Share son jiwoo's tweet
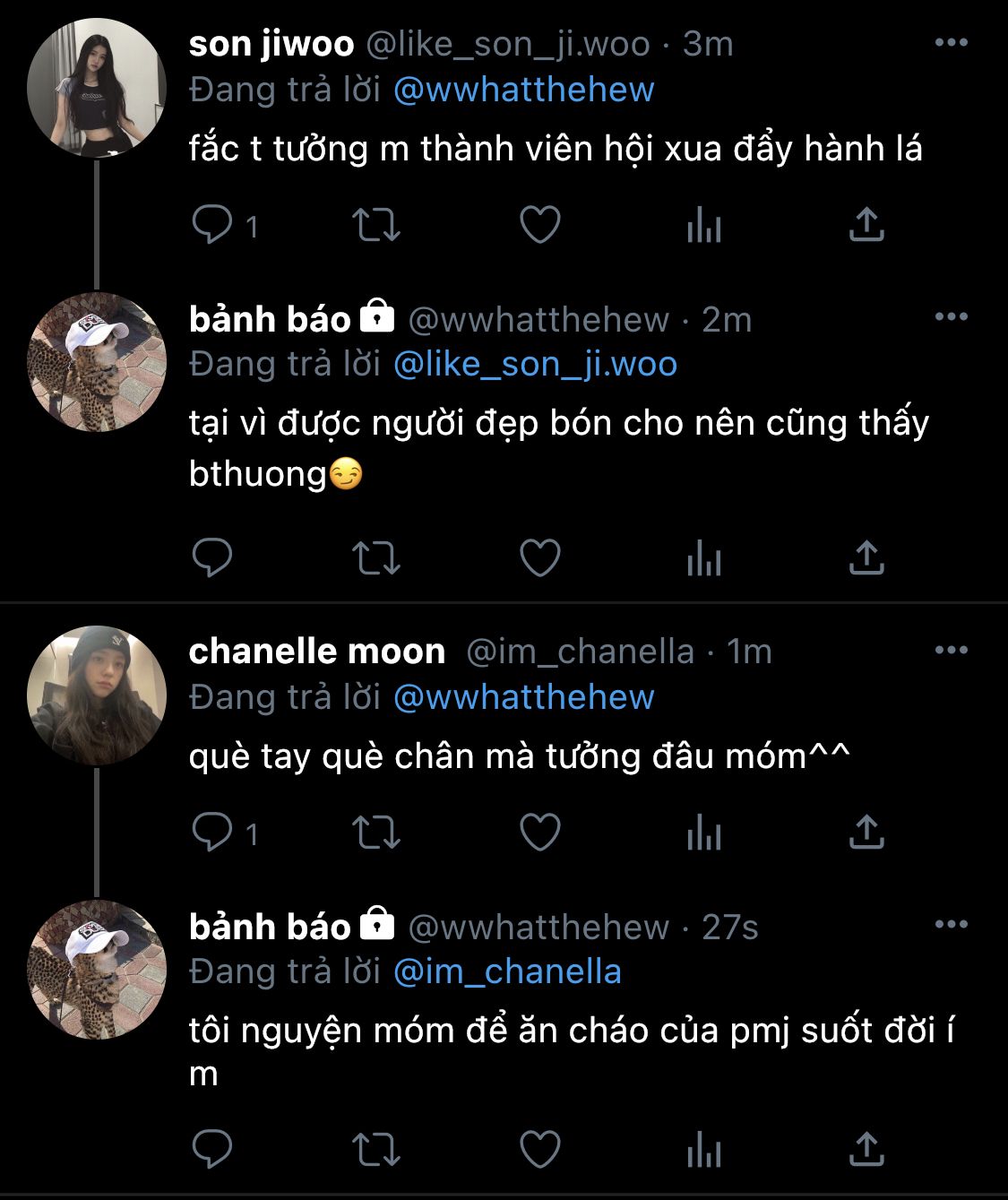Viewport: 1008px width, 1200px height. (x=866, y=225)
